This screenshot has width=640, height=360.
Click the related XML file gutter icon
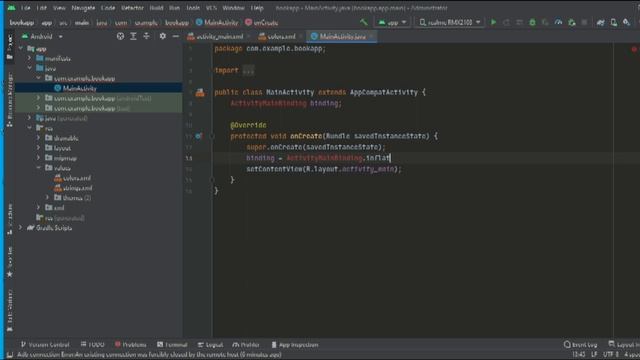click(x=200, y=93)
